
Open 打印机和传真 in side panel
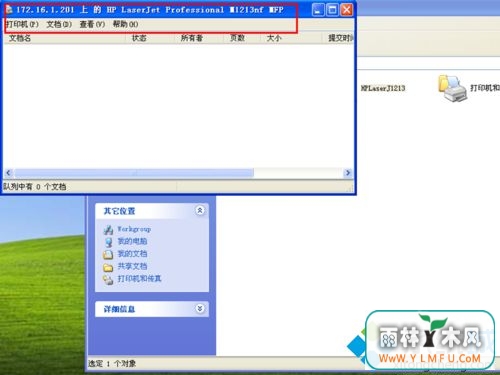[x=132, y=279]
